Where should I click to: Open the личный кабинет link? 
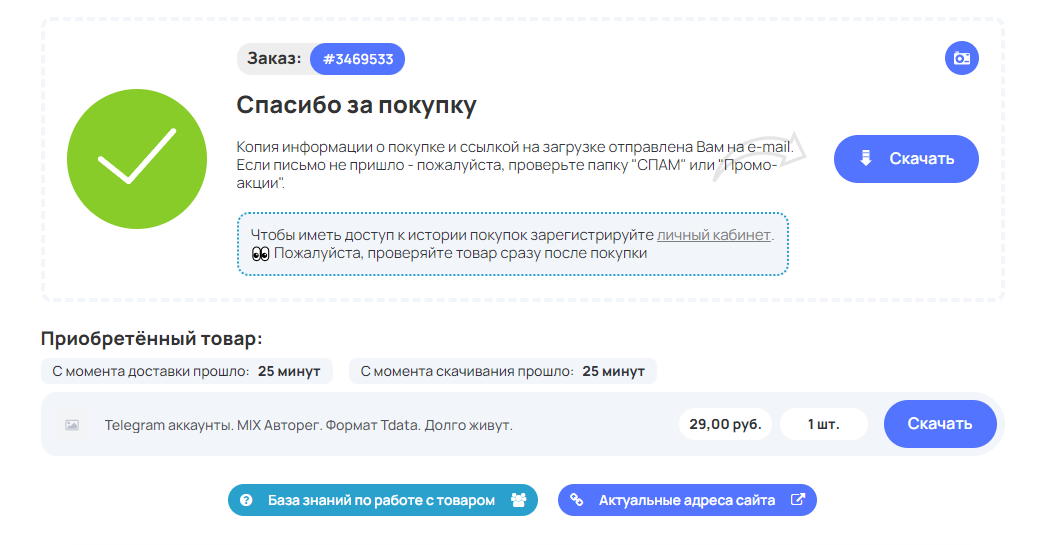pyautogui.click(x=713, y=235)
